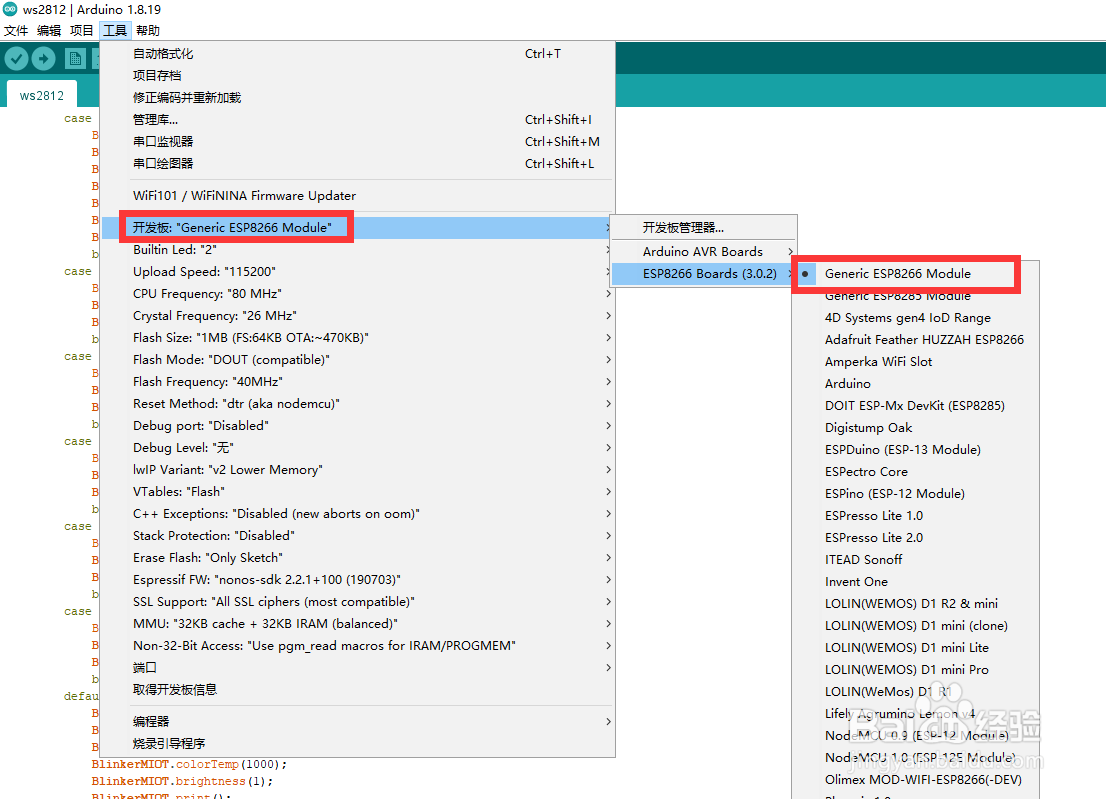Select LOLIN(WEMOS) D1 R2 & mini
Image resolution: width=1106 pixels, height=799 pixels.
click(916, 604)
